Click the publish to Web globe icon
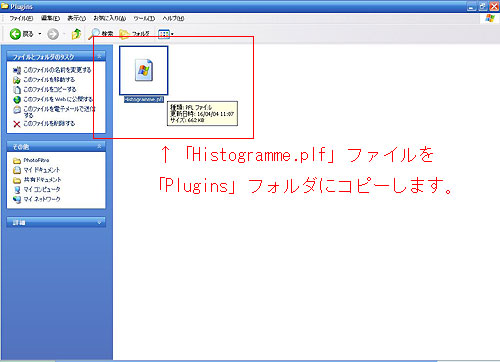This screenshot has width=500, height=362. [17, 100]
